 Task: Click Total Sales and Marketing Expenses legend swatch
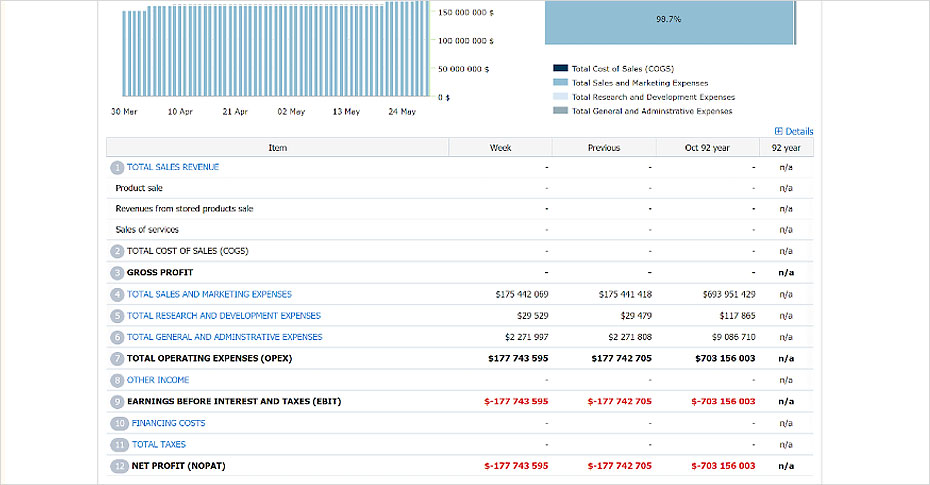click(560, 83)
